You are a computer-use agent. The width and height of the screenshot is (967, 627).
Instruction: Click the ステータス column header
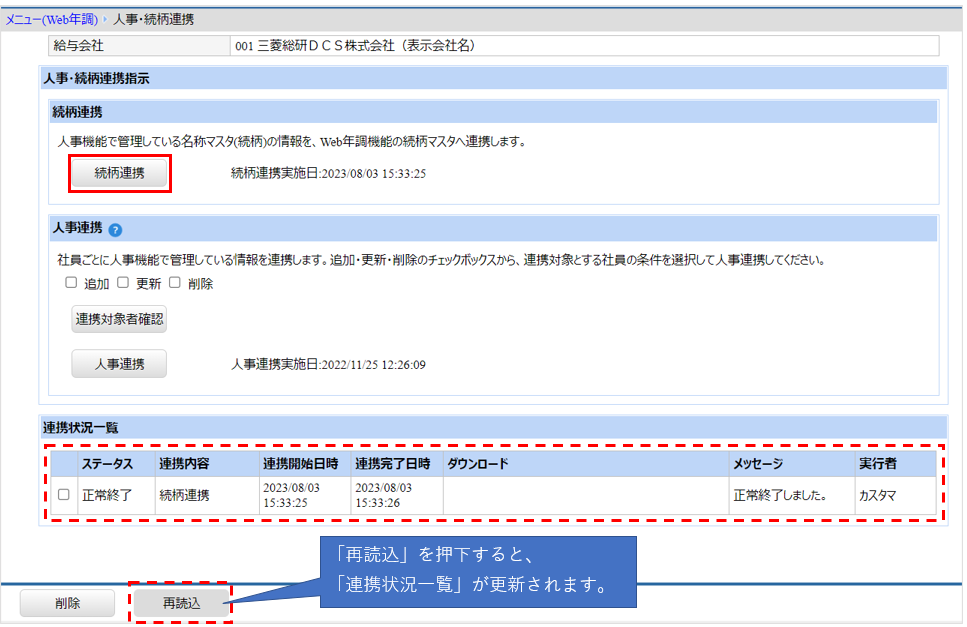117,464
